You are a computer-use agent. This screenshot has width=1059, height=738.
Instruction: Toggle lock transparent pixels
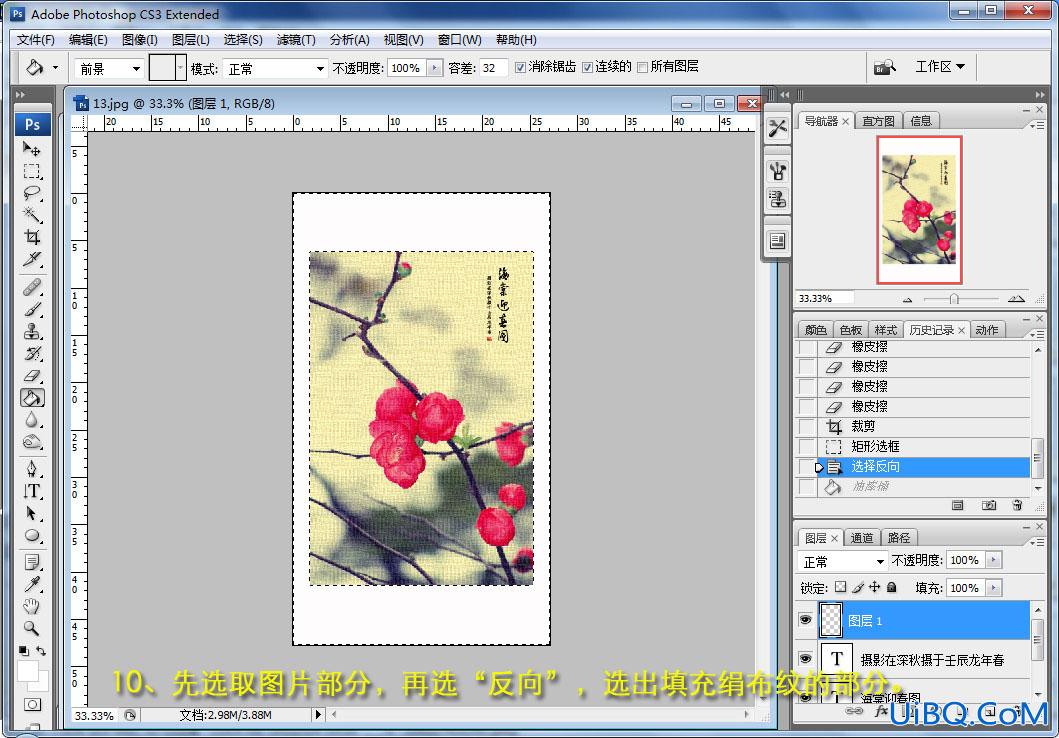[x=840, y=587]
